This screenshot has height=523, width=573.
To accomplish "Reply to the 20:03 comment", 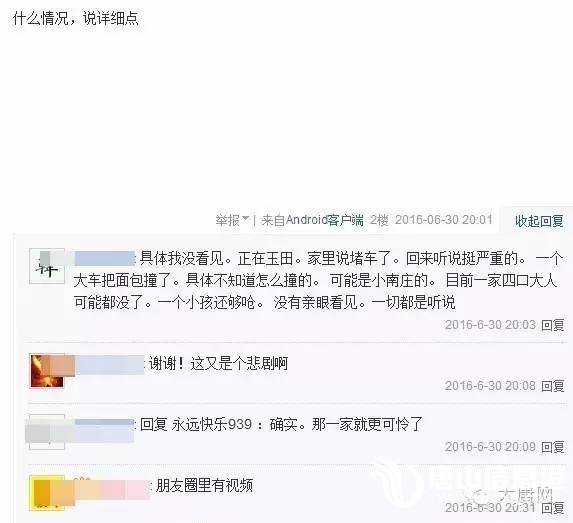I will coord(553,325).
